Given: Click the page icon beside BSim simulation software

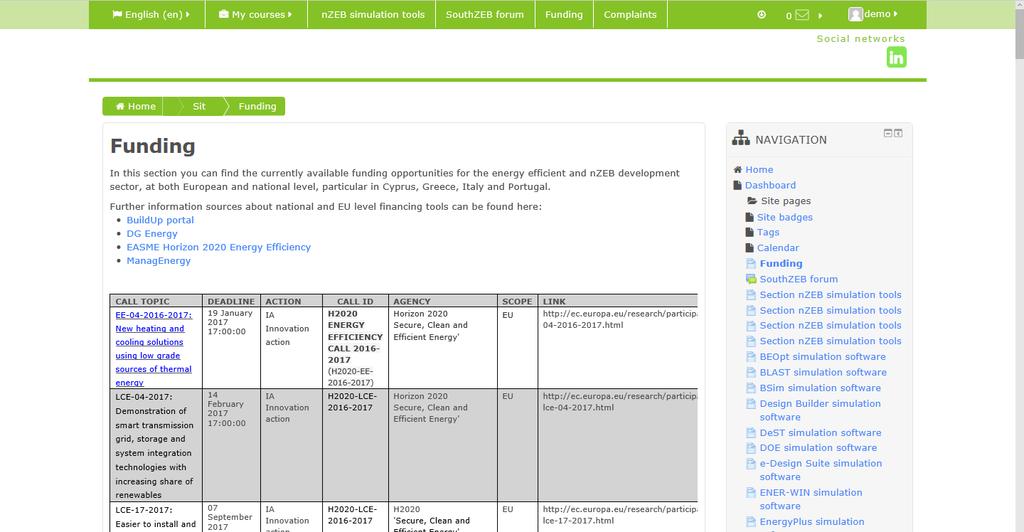Looking at the screenshot, I should coord(751,388).
